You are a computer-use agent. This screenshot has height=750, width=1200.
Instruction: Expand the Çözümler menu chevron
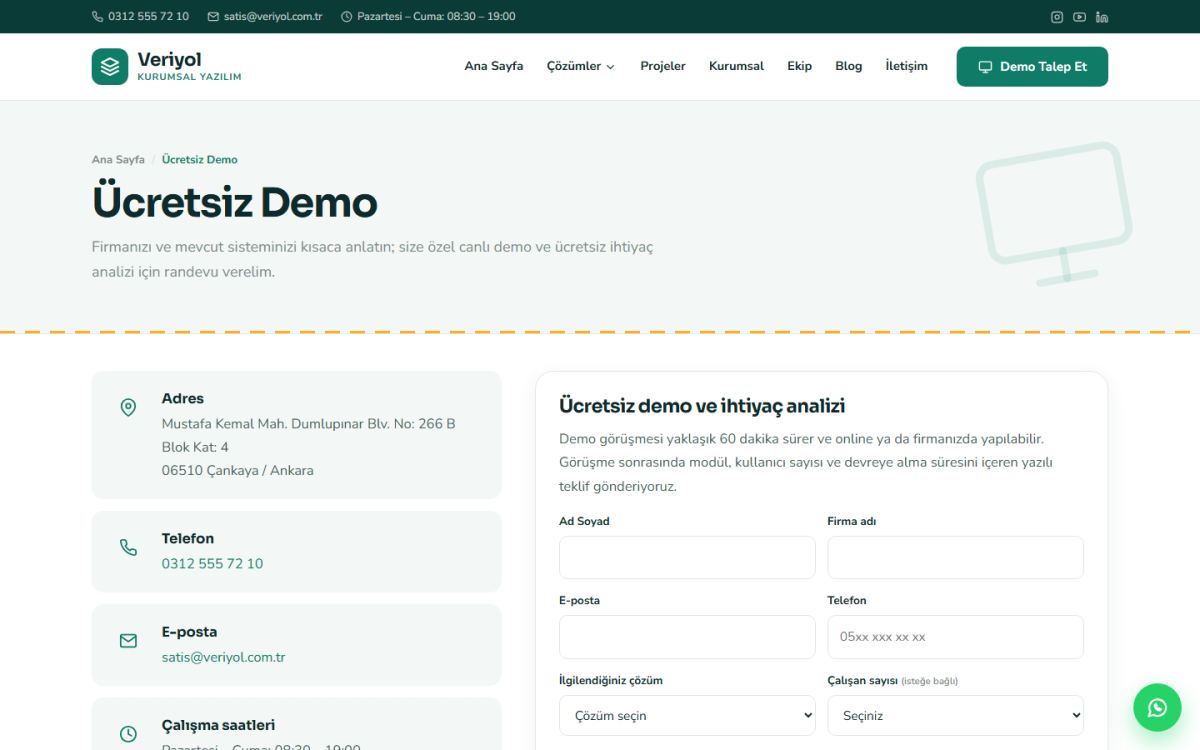pos(610,67)
